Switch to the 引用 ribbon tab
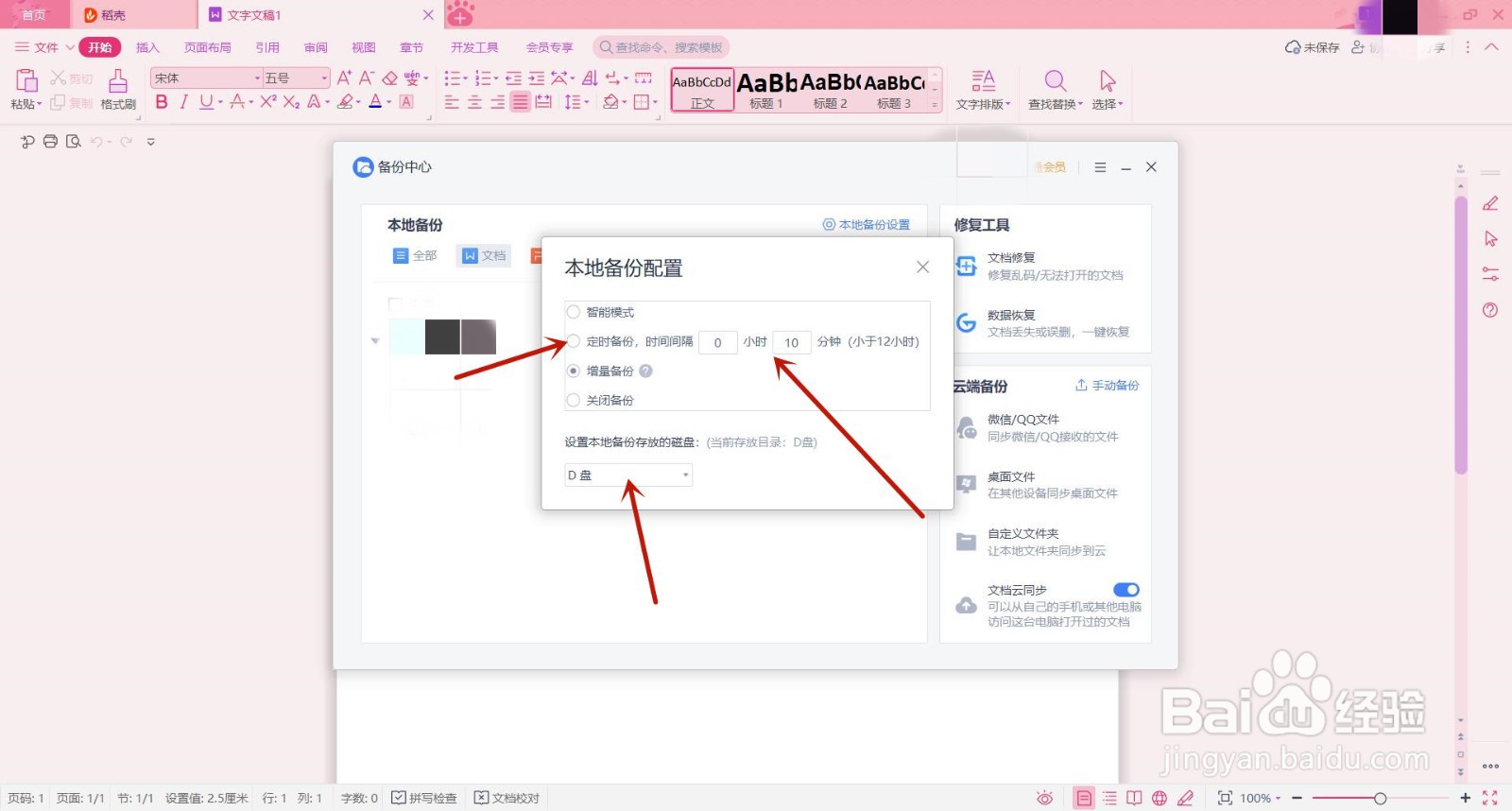1512x811 pixels. pyautogui.click(x=267, y=47)
